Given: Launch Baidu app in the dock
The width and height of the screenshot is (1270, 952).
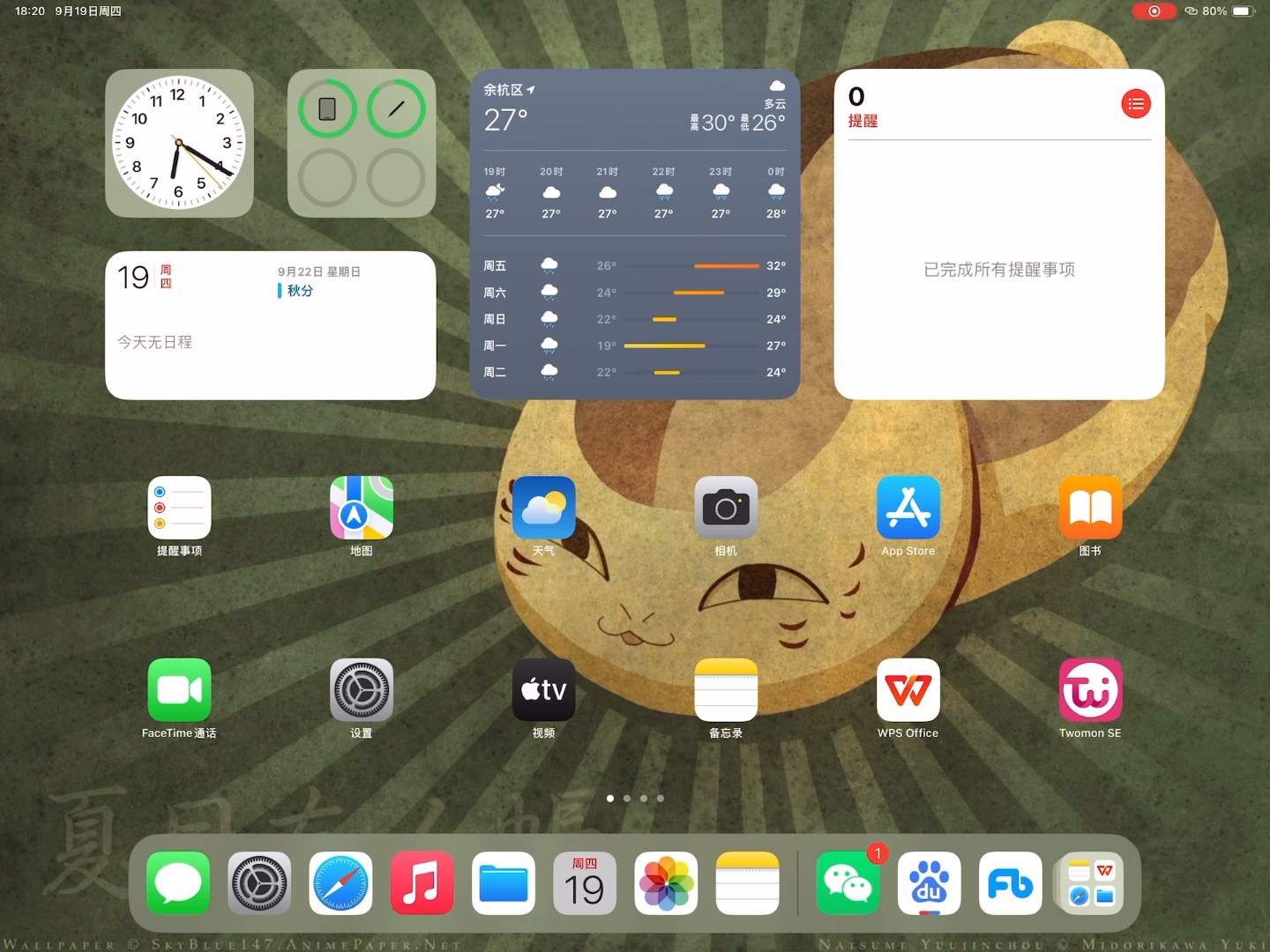Looking at the screenshot, I should [x=930, y=883].
